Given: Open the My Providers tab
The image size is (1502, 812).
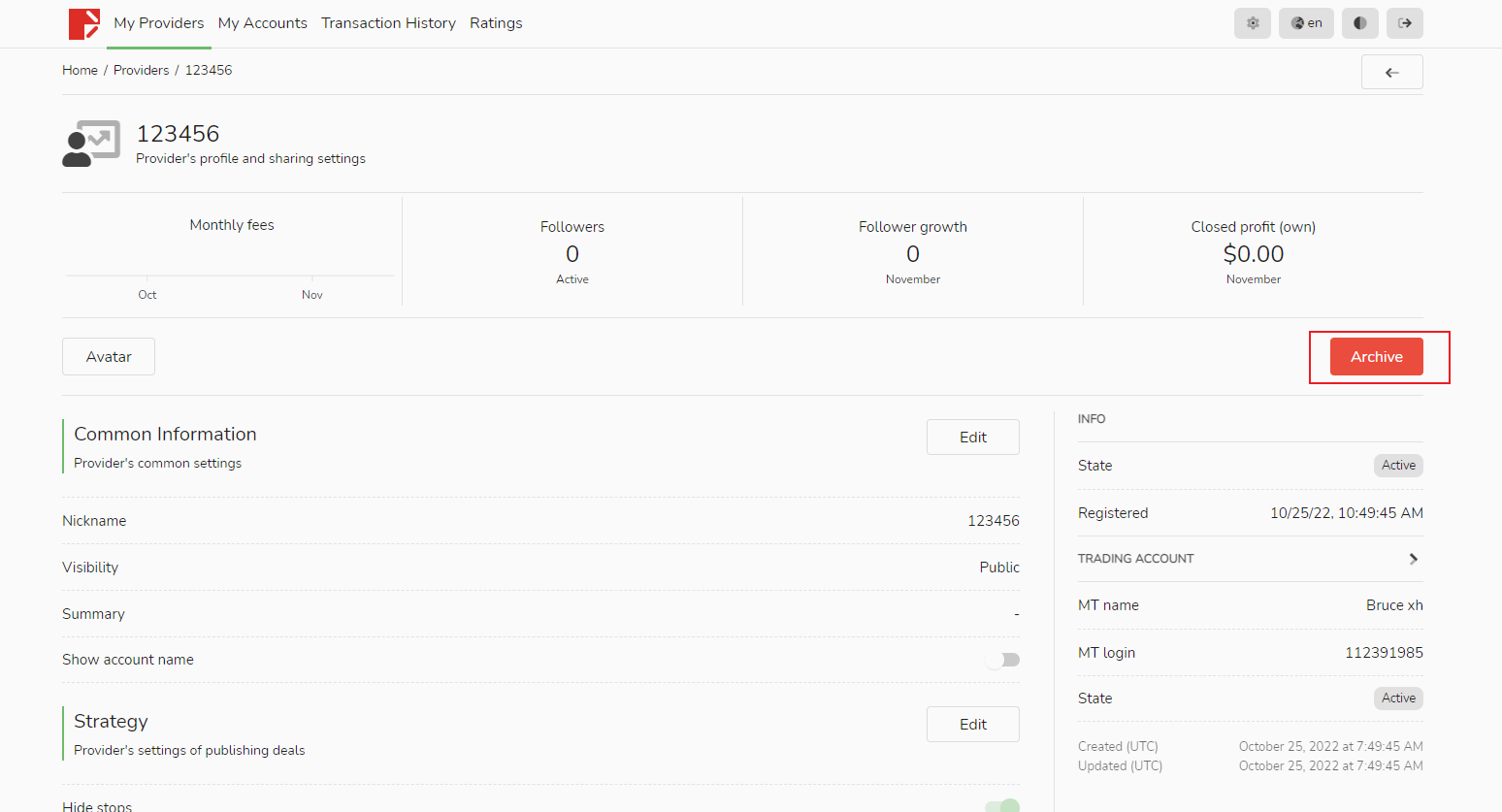Looking at the screenshot, I should click(159, 23).
